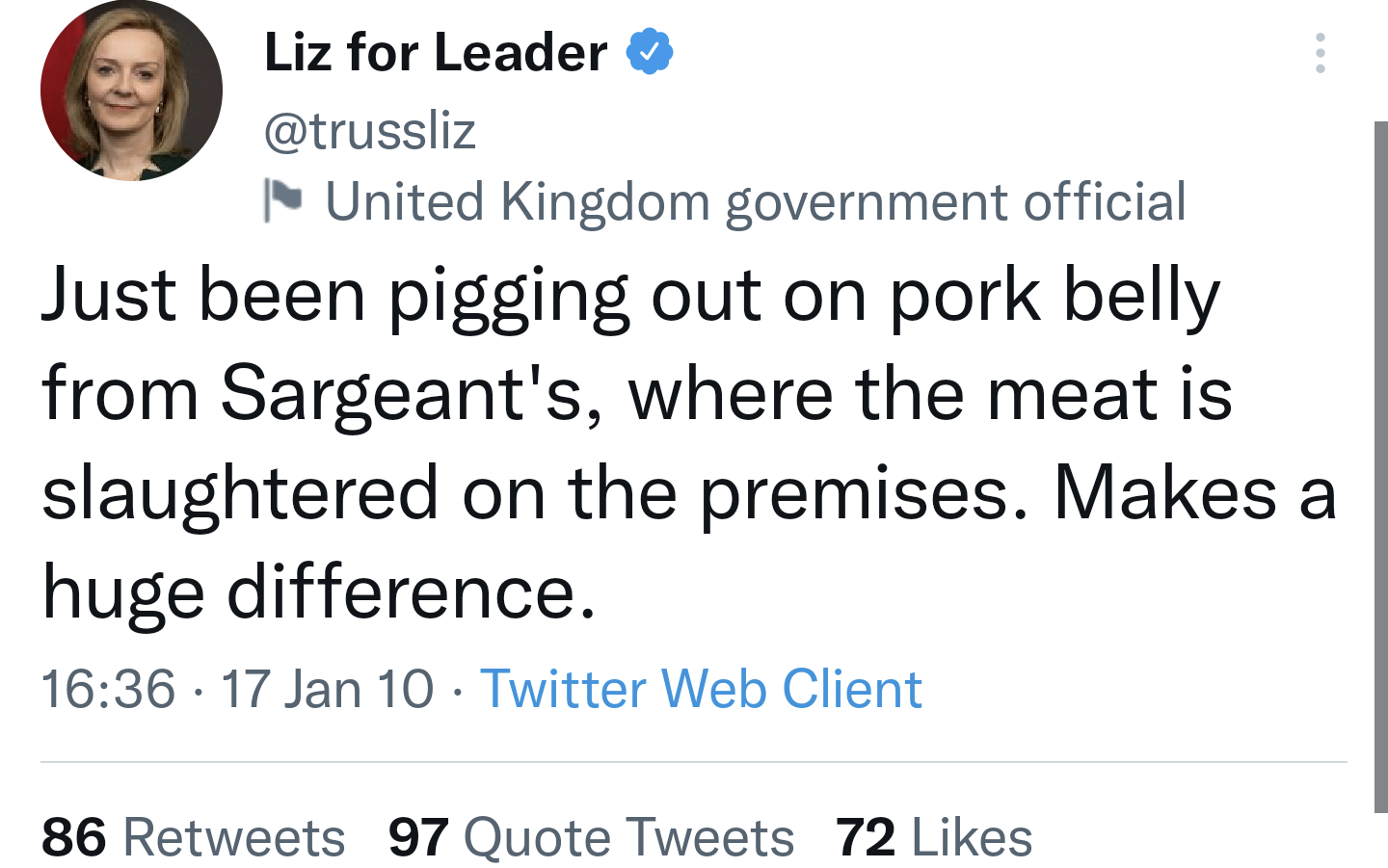
Task: Click the "17 Jan 10" tweet date
Action: pos(328,689)
